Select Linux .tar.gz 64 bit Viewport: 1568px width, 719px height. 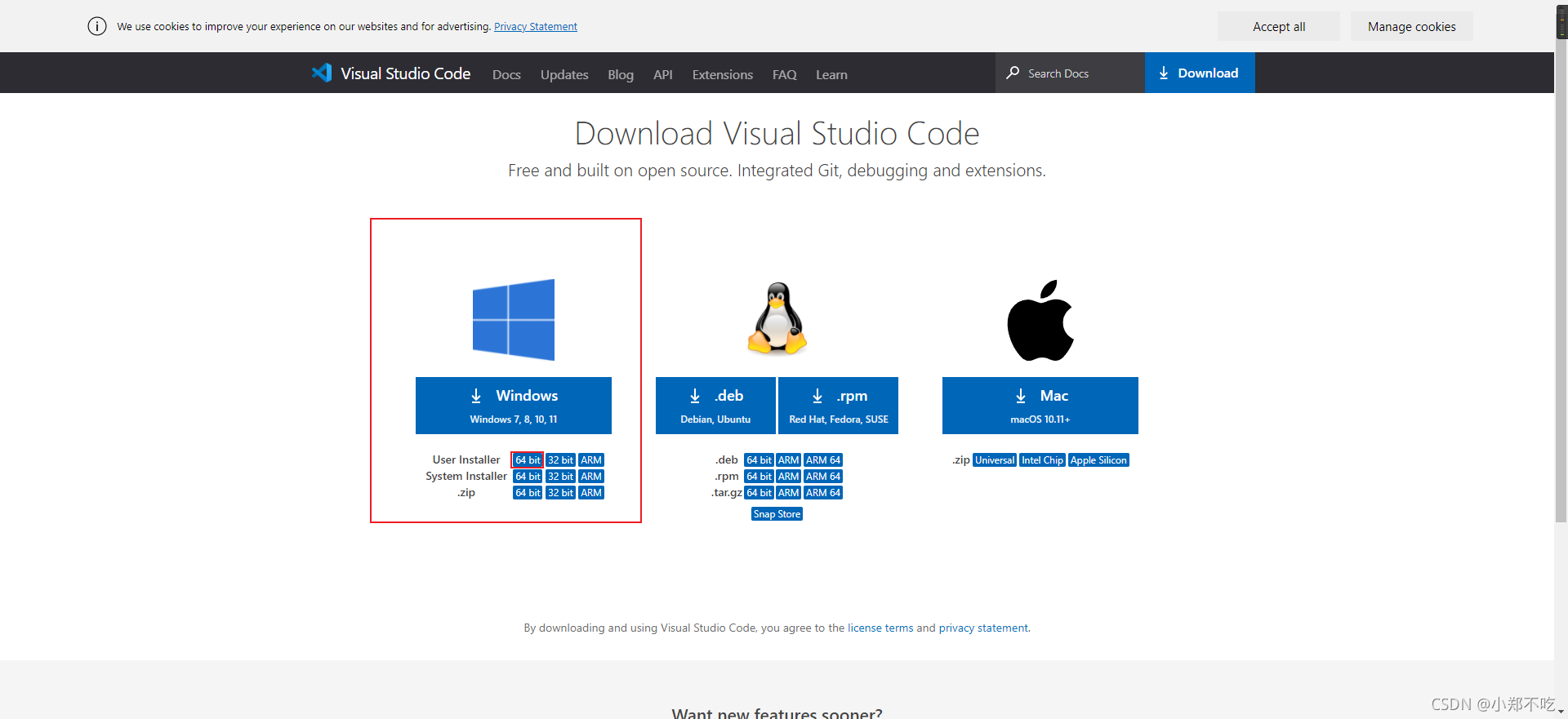(759, 493)
